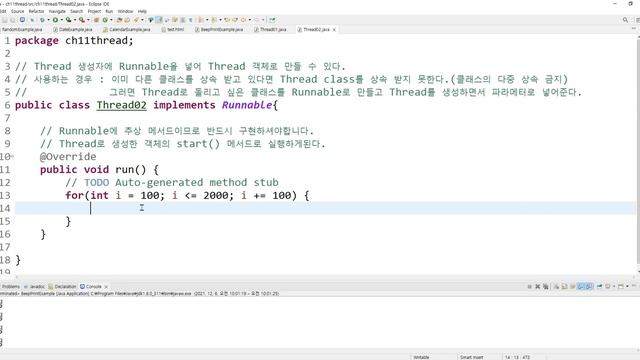The image size is (640, 360).
Task: Open a Terminal from the toolbar
Action: click(22, 20)
